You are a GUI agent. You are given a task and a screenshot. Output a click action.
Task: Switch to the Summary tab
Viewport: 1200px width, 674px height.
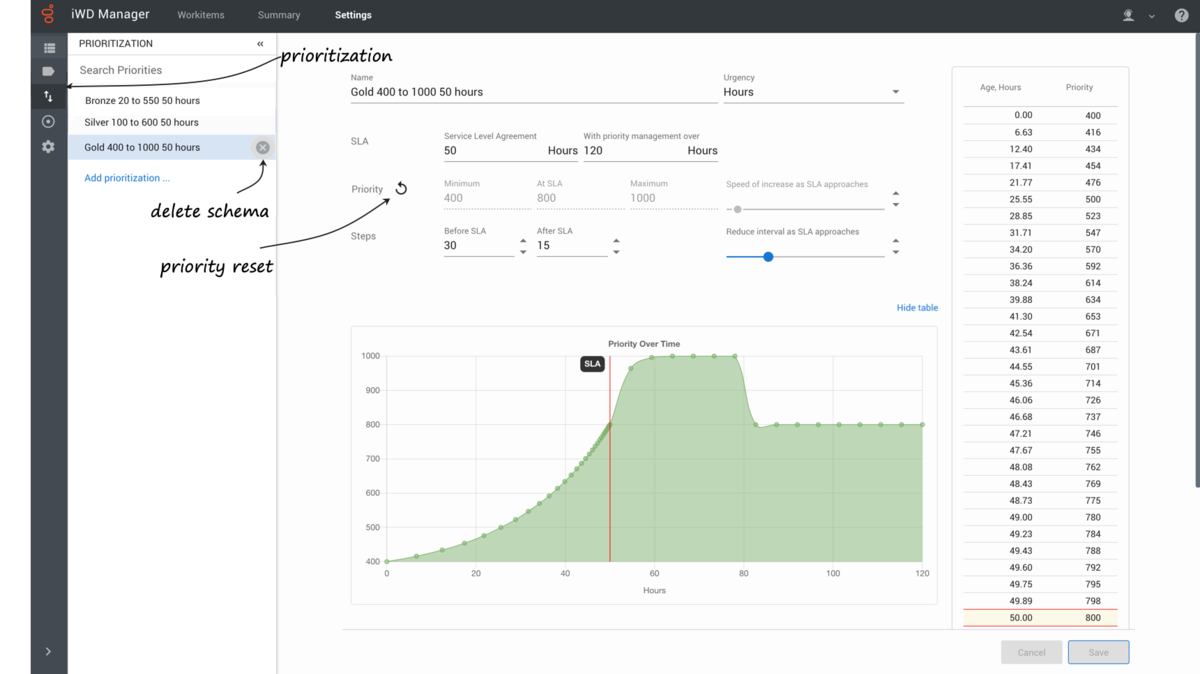coord(279,15)
